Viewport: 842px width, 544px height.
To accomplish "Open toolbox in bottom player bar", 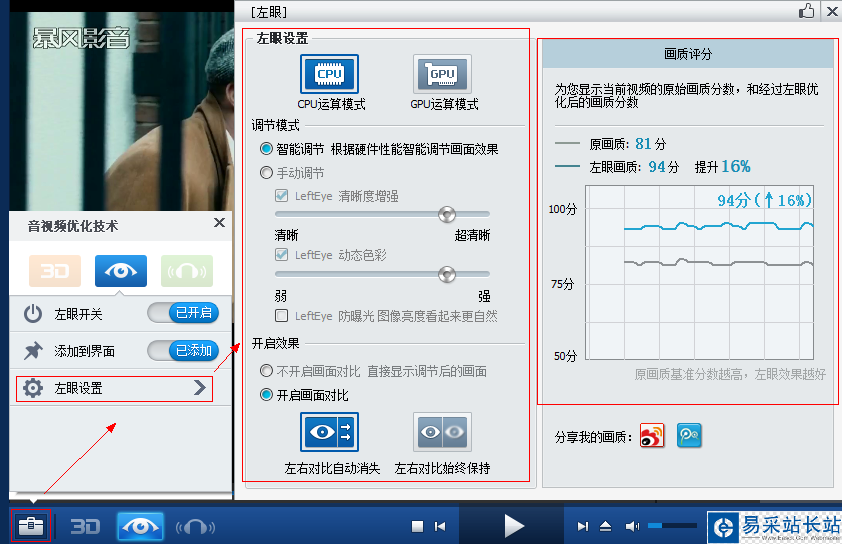I will click(x=31, y=526).
